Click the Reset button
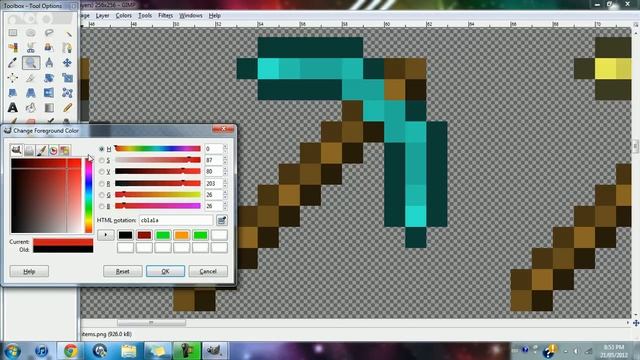 click(x=122, y=271)
